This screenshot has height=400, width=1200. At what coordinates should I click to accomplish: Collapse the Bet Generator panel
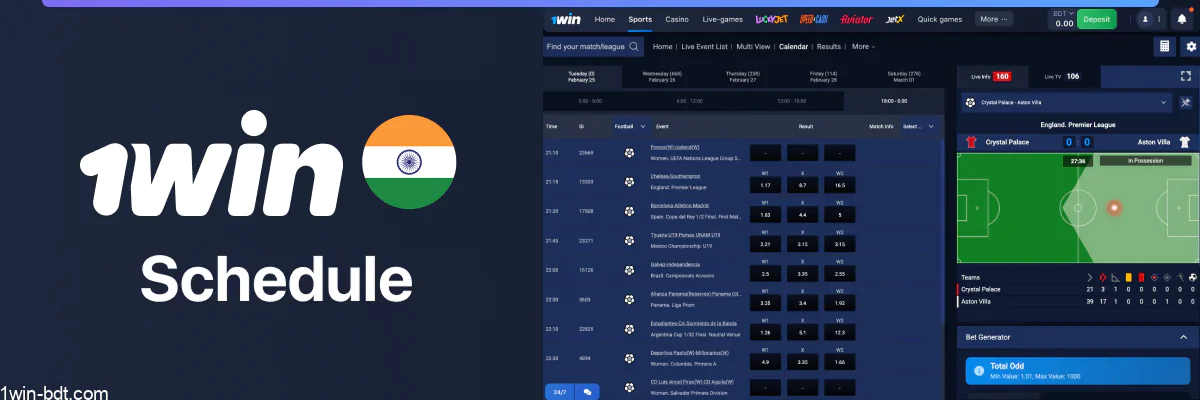tap(1182, 337)
